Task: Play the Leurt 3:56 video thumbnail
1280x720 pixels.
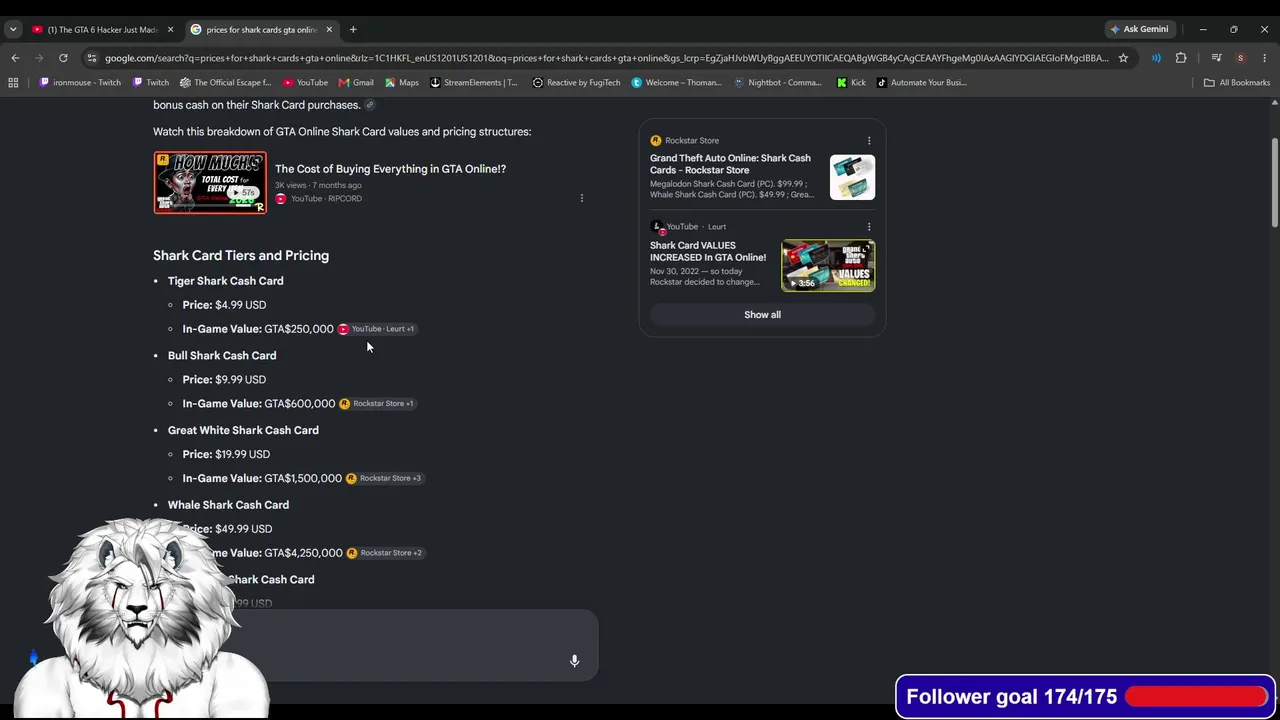Action: click(828, 265)
